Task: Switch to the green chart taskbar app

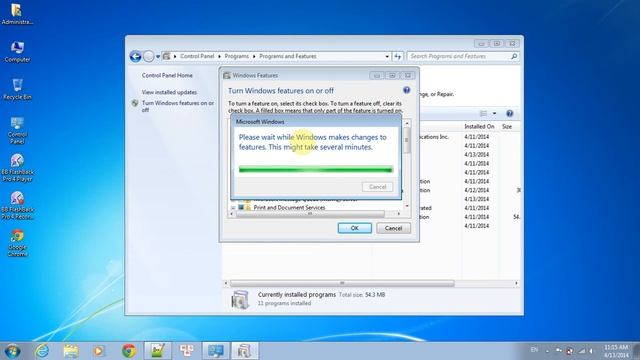Action: (x=158, y=351)
